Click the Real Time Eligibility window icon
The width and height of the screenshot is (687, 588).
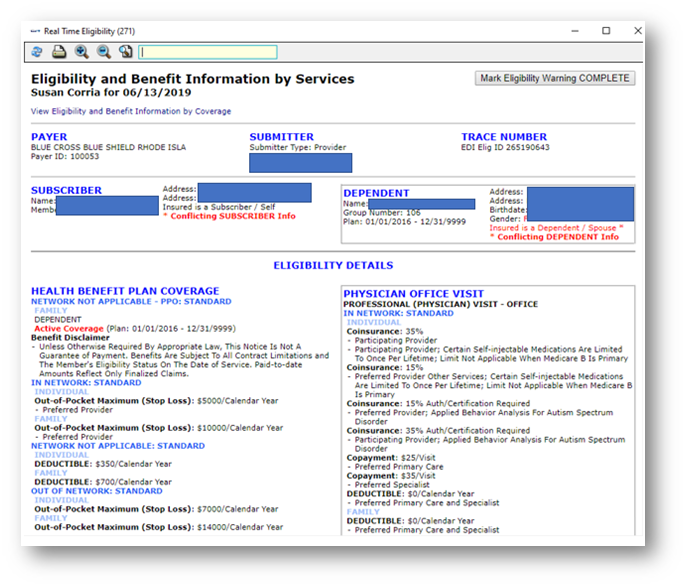(x=36, y=31)
